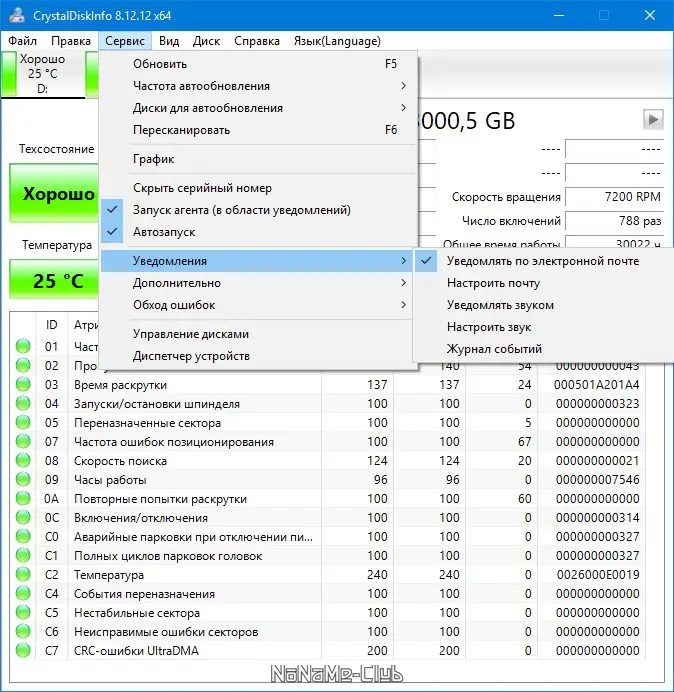The height and width of the screenshot is (692, 674).
Task: Click green status circle for attribute 0C
Action: (23, 517)
